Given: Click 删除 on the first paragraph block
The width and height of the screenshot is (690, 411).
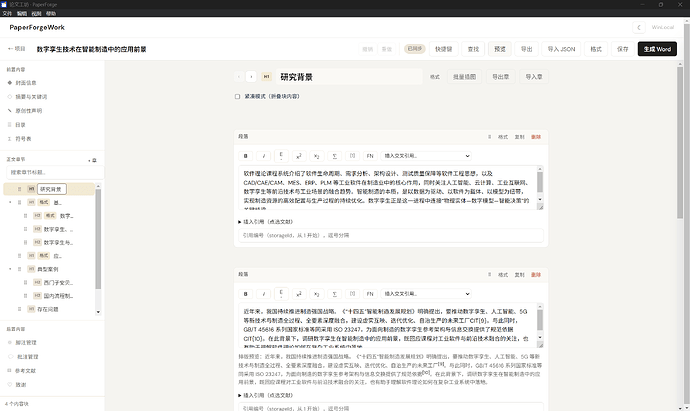Looking at the screenshot, I should pyautogui.click(x=536, y=137).
